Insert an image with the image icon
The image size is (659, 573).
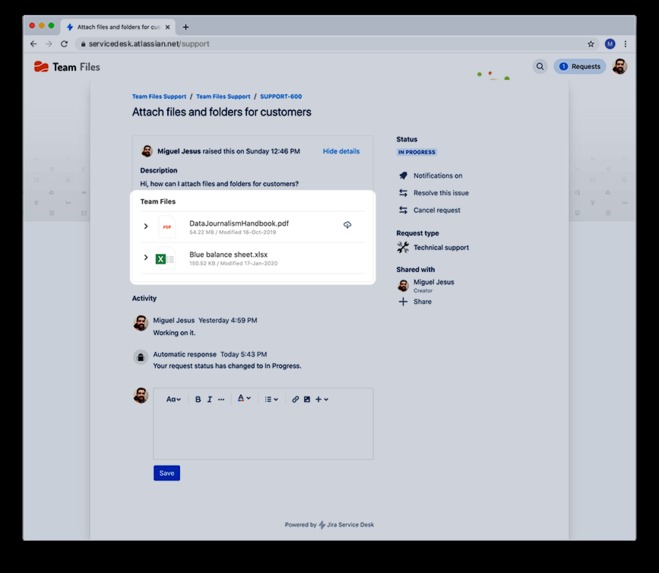pos(307,399)
